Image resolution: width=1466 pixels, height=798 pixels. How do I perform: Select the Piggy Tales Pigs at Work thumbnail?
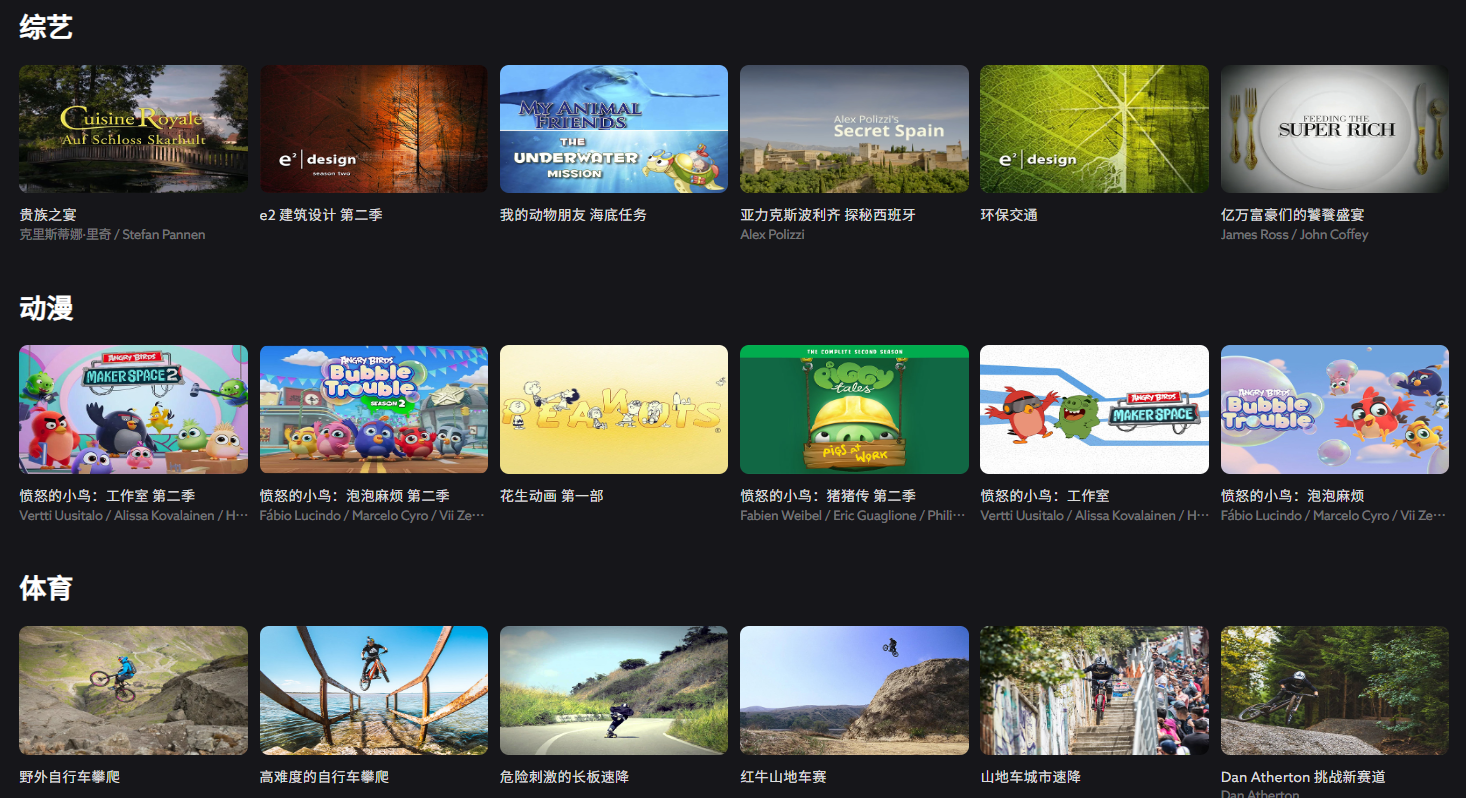coord(854,409)
